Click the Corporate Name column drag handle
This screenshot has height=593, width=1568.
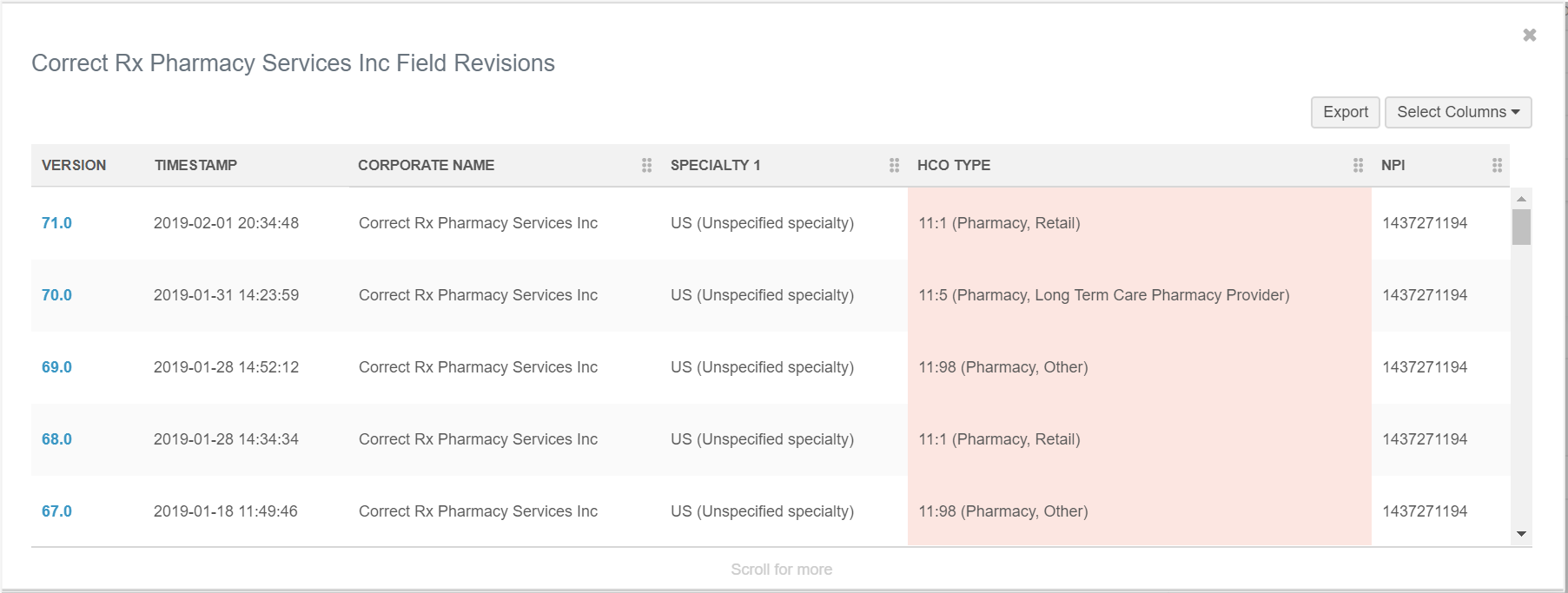pyautogui.click(x=646, y=165)
